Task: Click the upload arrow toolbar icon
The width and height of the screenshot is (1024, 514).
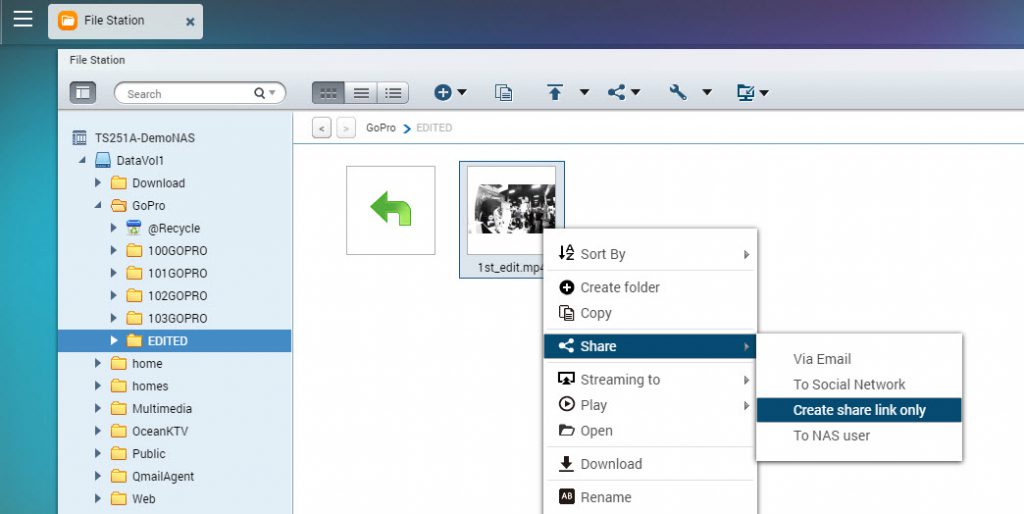Action: point(556,93)
